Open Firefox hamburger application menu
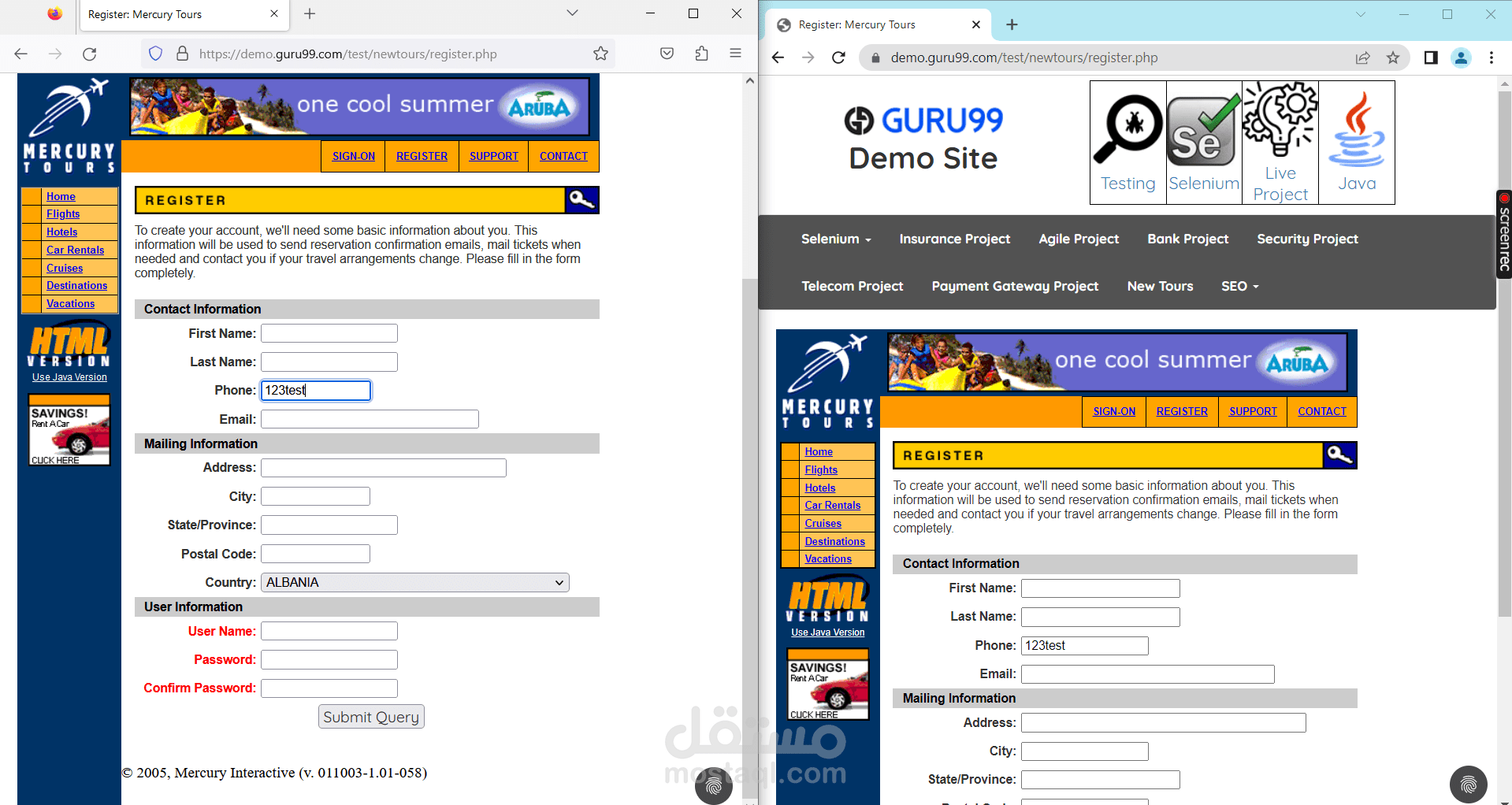Screen dimensions: 1512x805 [x=735, y=54]
